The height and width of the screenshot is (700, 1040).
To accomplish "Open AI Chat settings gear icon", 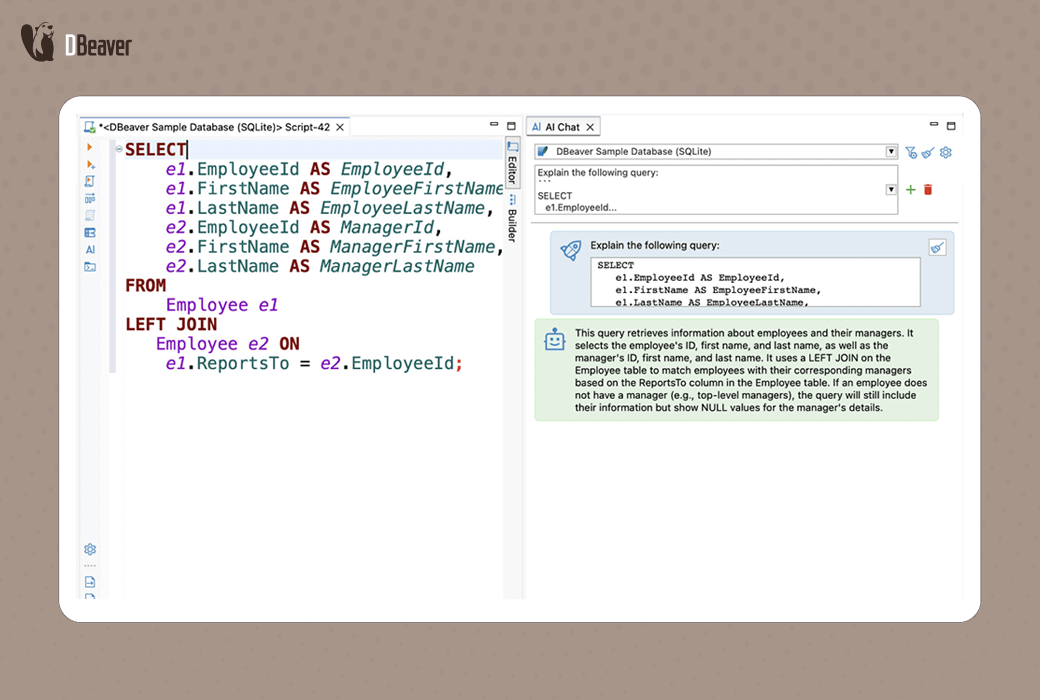I will (945, 152).
